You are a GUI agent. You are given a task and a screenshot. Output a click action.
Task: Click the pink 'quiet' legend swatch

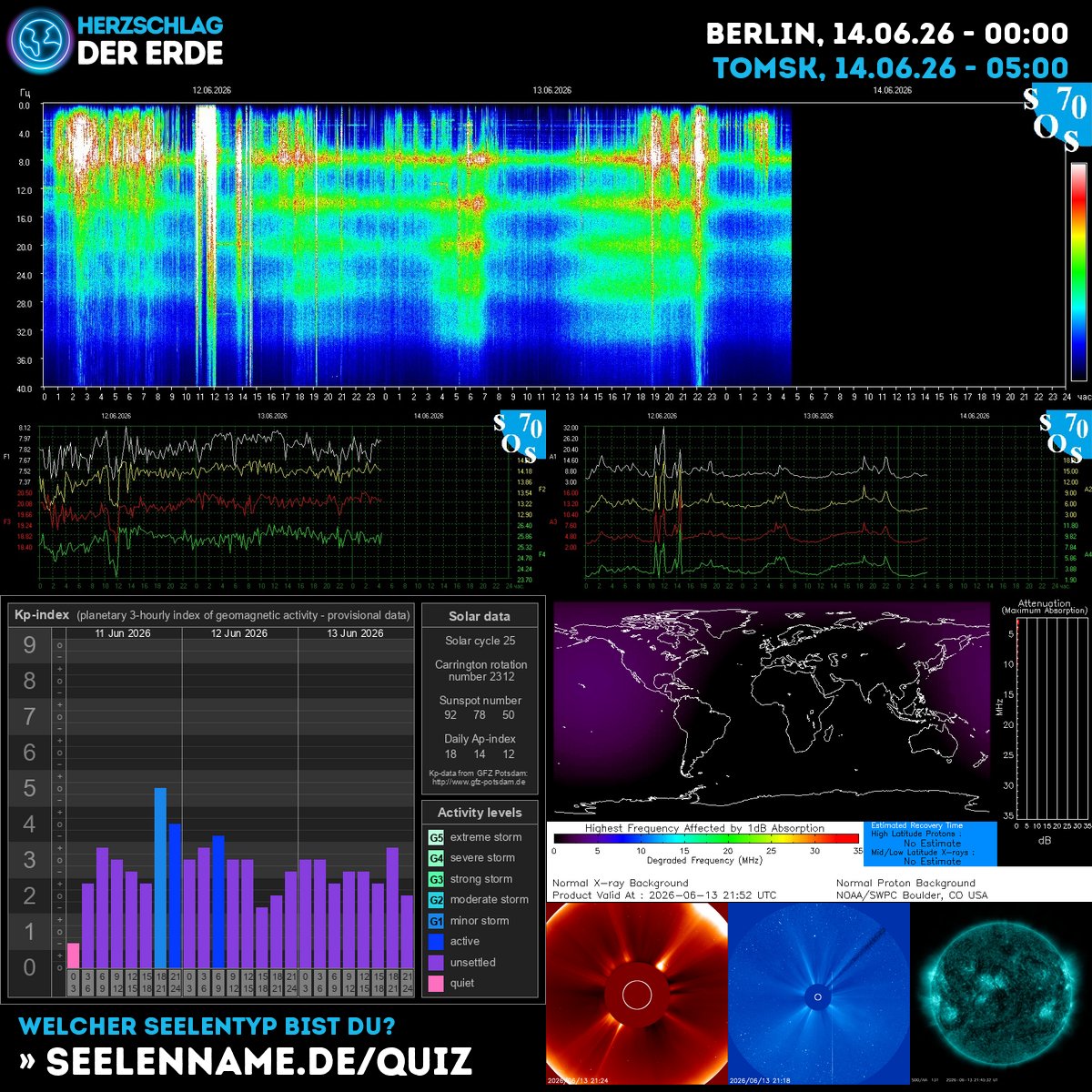[436, 984]
